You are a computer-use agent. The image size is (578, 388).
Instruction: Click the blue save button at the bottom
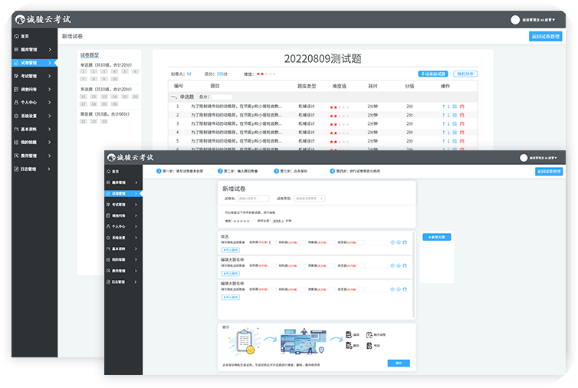pos(398,363)
